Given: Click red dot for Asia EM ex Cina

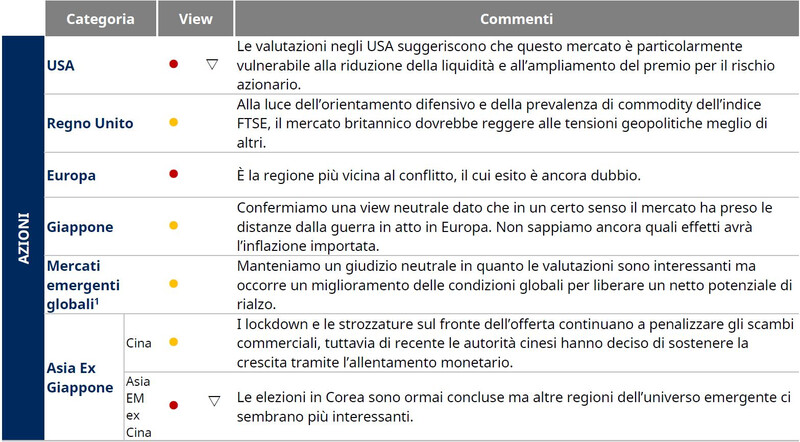Looking at the screenshot, I should 174,404.
